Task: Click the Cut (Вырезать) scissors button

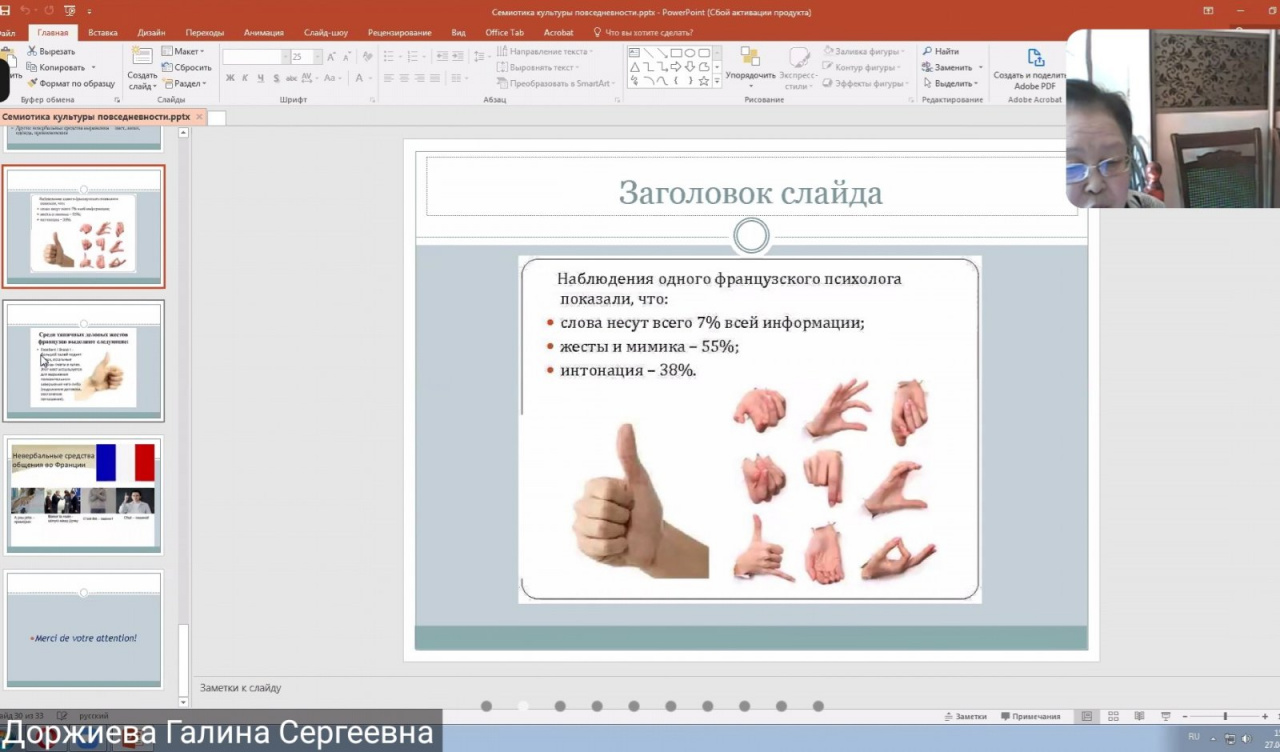Action: click(51, 51)
